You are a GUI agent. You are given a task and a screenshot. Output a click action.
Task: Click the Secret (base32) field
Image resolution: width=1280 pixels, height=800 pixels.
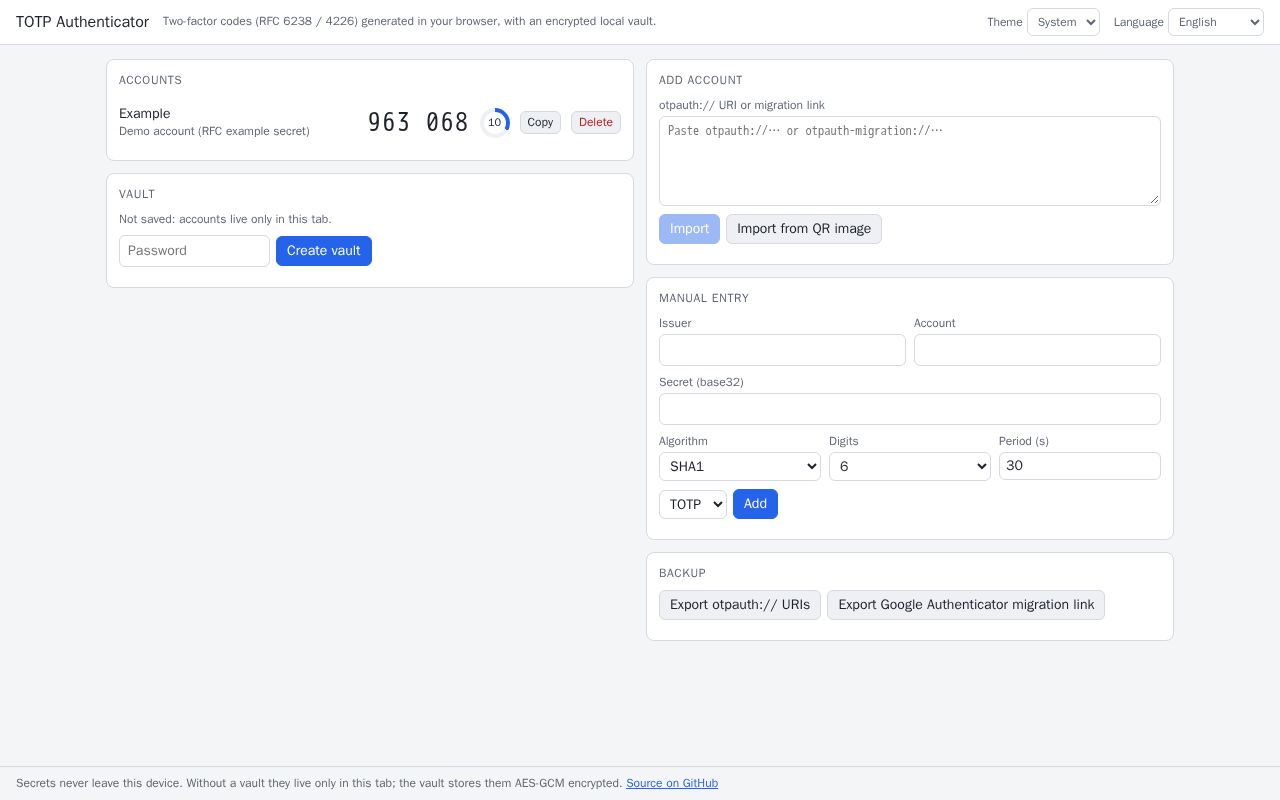click(910, 409)
